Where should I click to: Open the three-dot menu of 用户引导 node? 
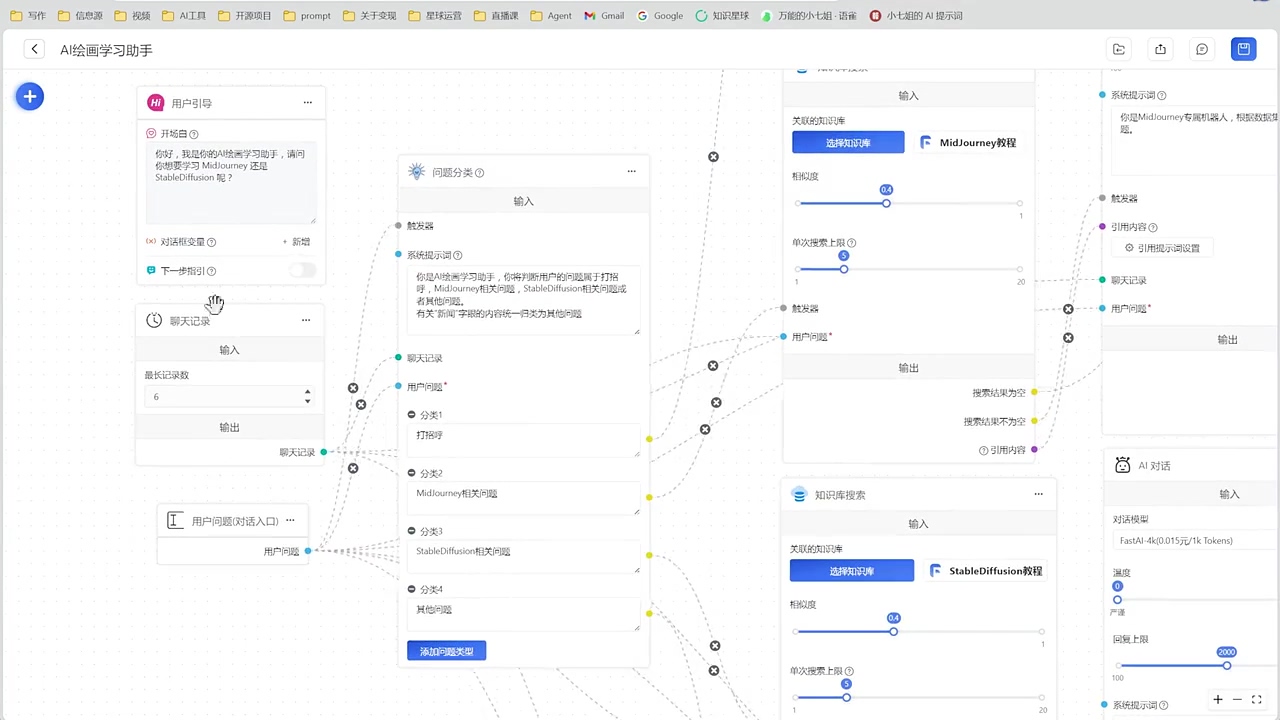pos(308,102)
